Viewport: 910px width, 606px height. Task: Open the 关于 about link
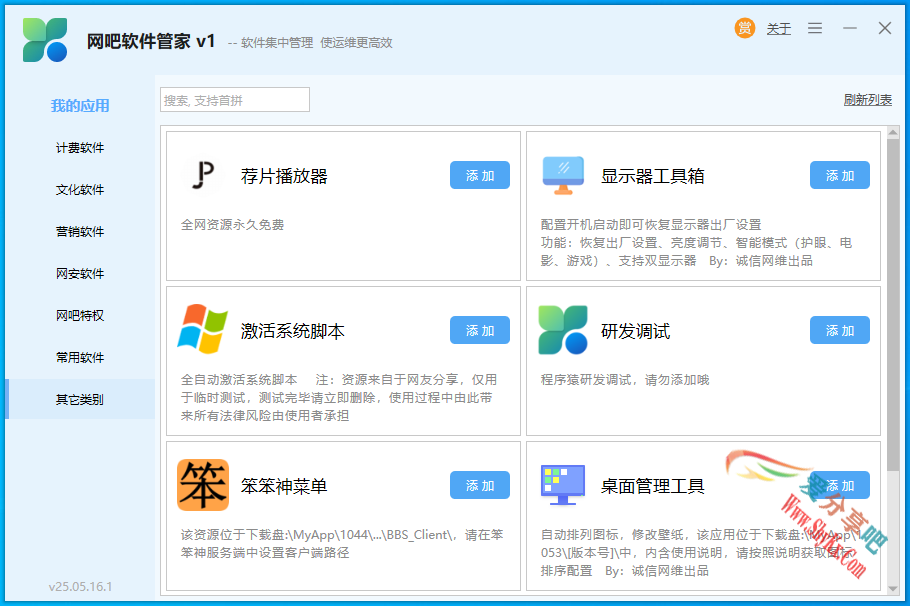779,28
